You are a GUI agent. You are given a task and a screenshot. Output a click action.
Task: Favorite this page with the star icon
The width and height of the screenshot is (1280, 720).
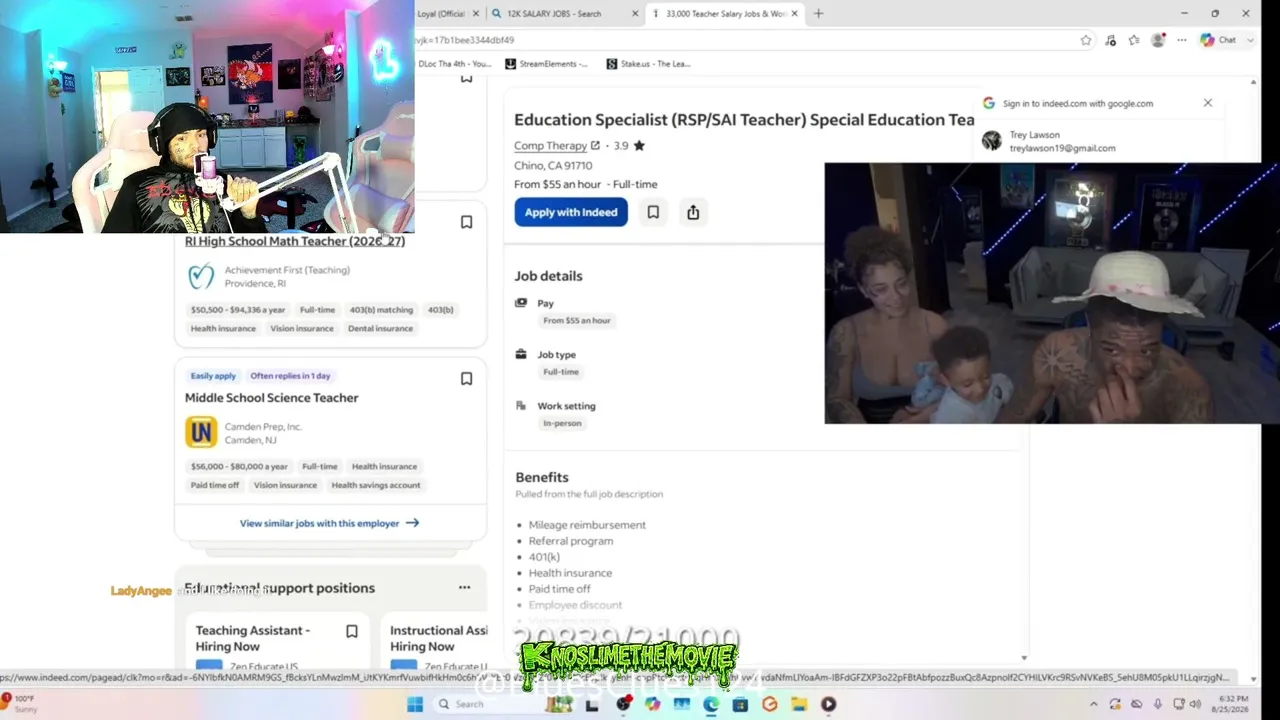coord(1086,40)
